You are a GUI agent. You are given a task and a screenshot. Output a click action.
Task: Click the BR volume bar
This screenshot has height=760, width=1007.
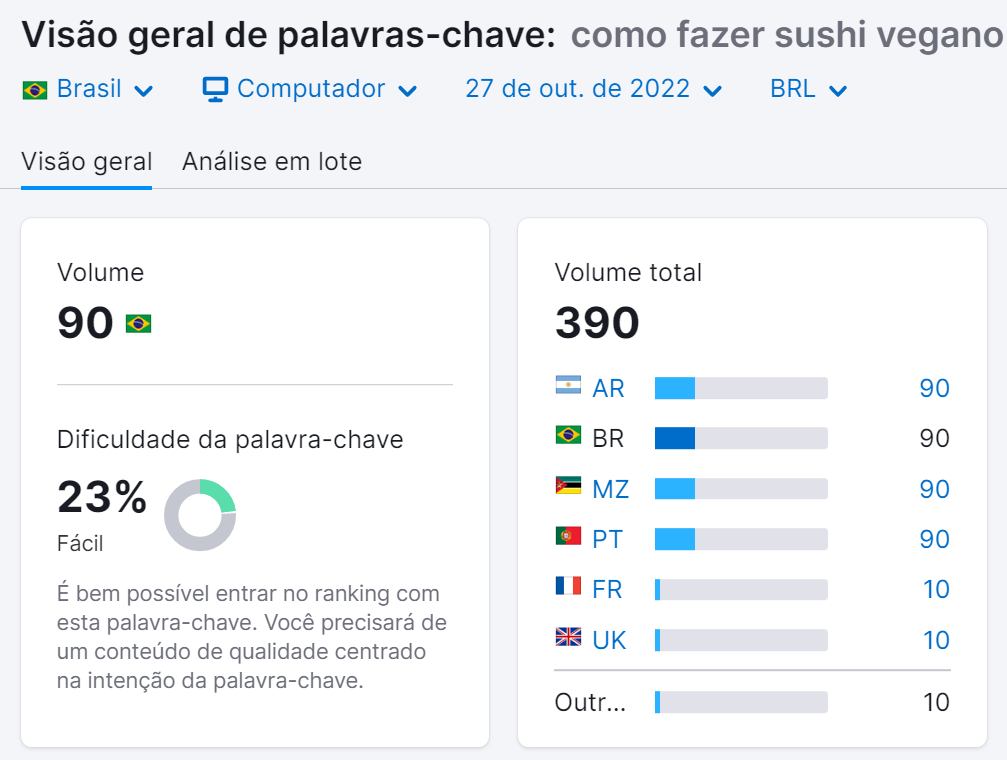[x=740, y=438]
